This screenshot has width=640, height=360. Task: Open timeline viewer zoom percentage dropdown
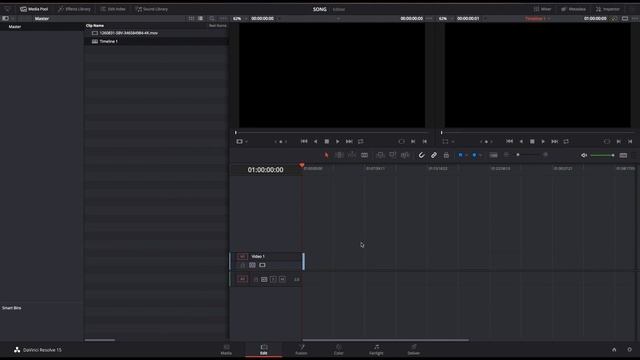445,18
